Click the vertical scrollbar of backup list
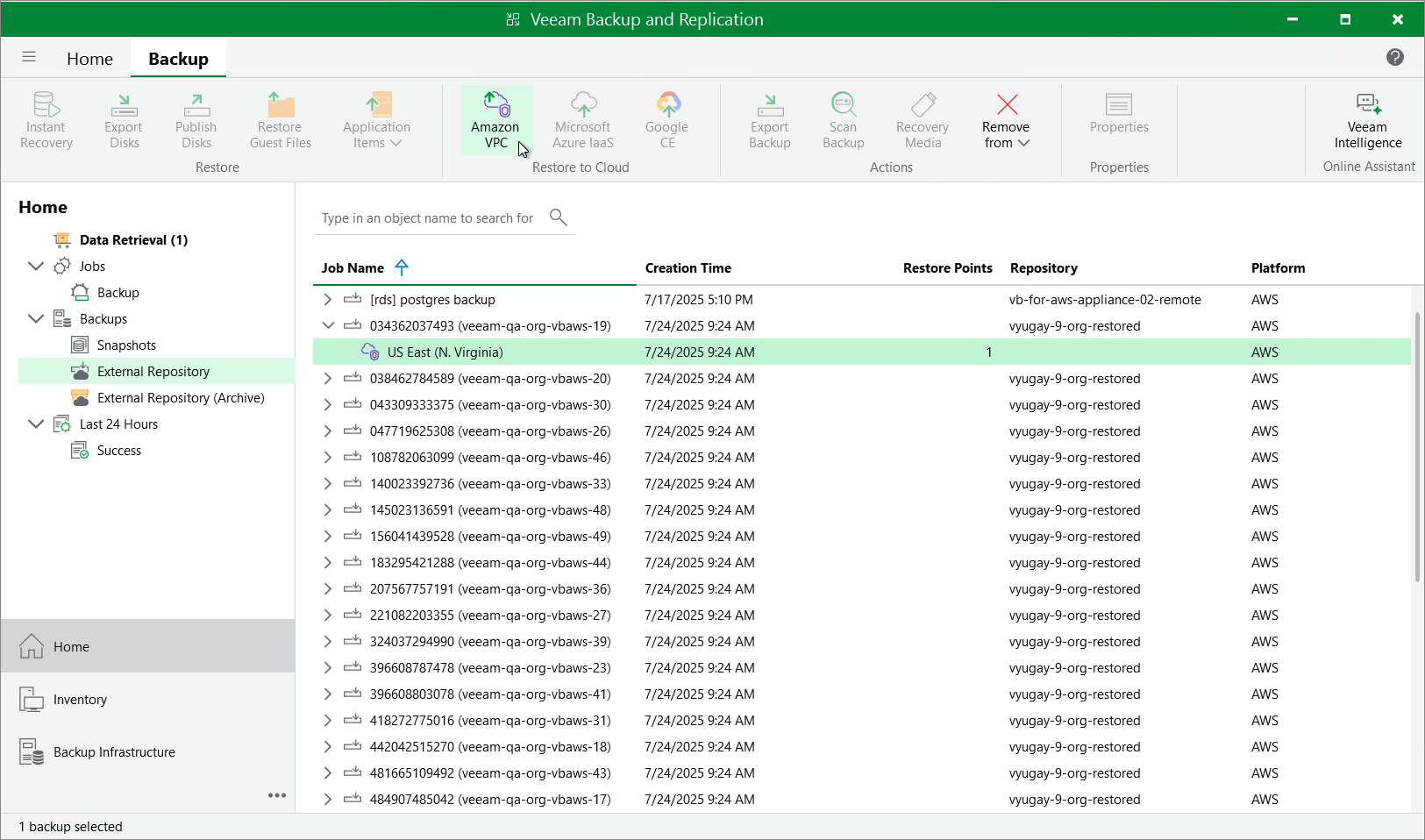The width and height of the screenshot is (1425, 840). click(x=1417, y=447)
